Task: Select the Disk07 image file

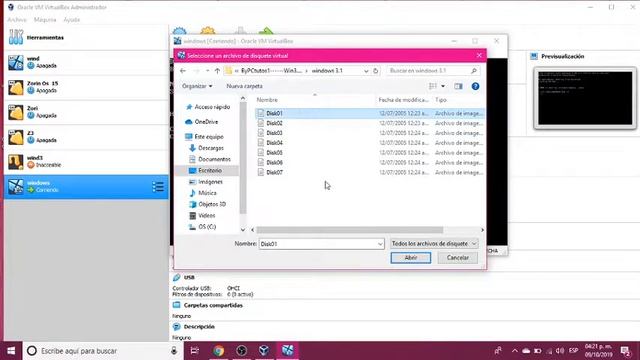Action: pyautogui.click(x=369, y=172)
